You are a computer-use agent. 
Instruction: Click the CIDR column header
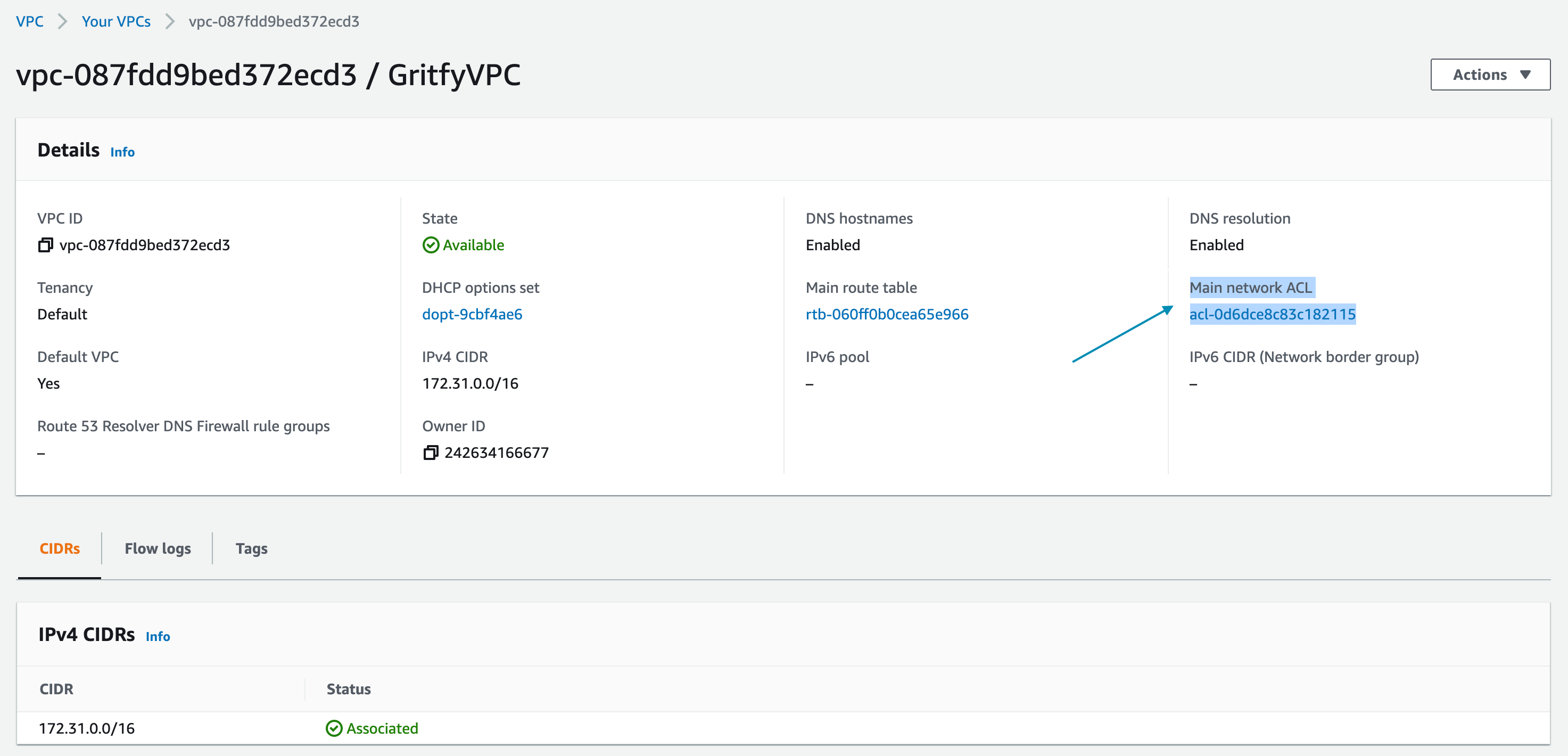click(56, 689)
